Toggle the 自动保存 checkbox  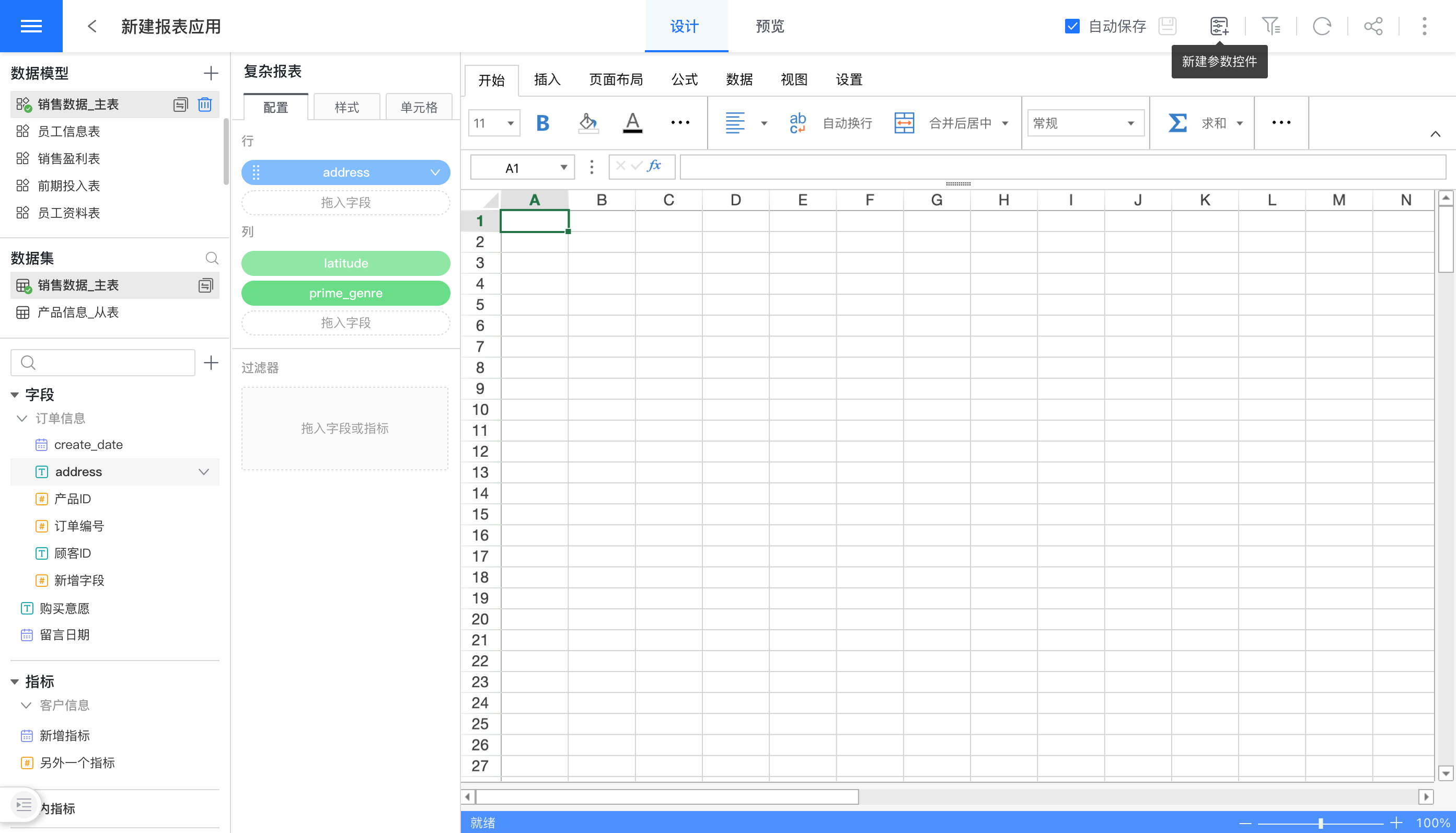click(1071, 26)
